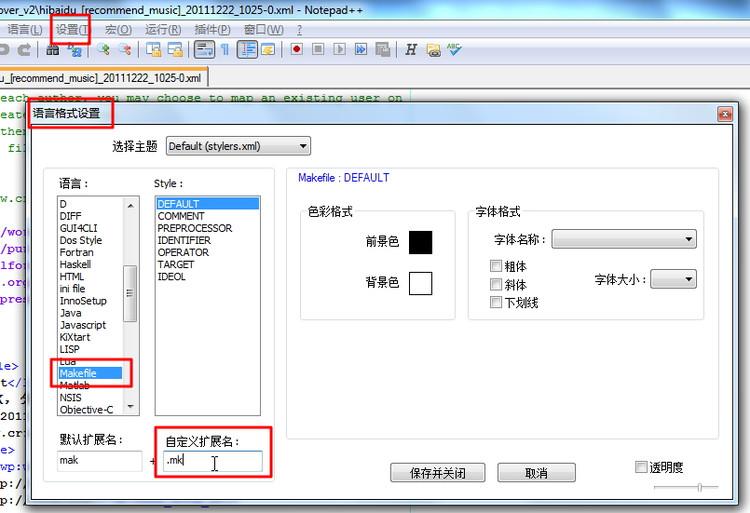This screenshot has height=513, width=750.
Task: Click the Playback macro icon
Action: pyautogui.click(x=340, y=49)
